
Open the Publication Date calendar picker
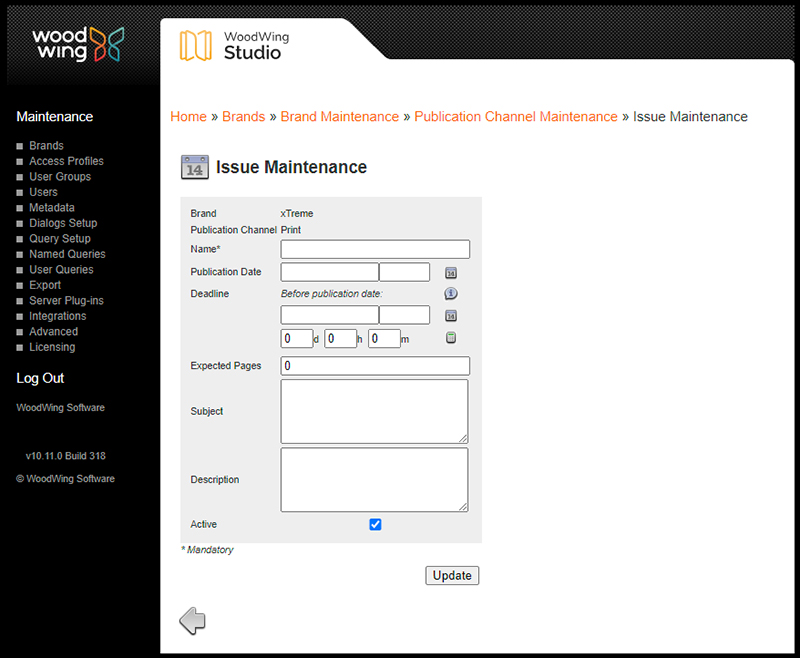(450, 272)
